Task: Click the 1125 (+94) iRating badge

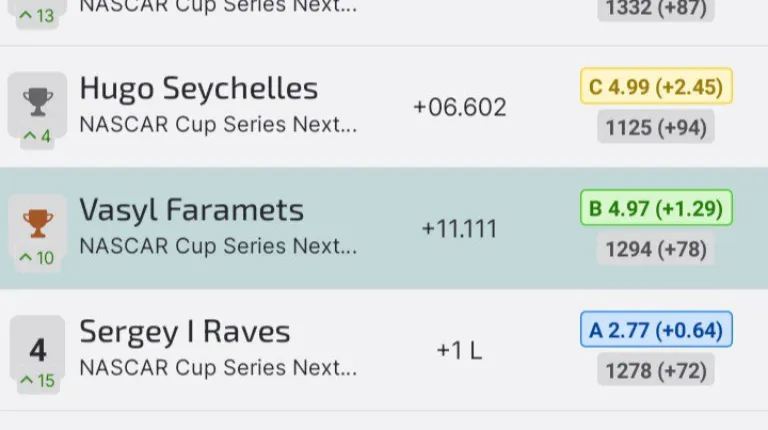Action: [x=656, y=127]
